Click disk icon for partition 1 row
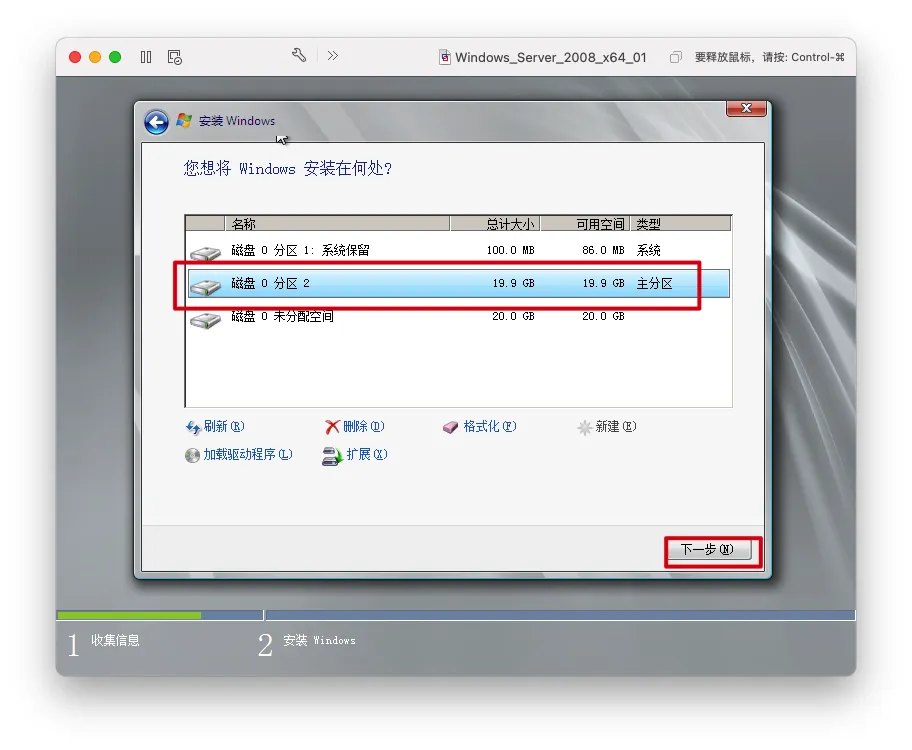 pos(205,252)
